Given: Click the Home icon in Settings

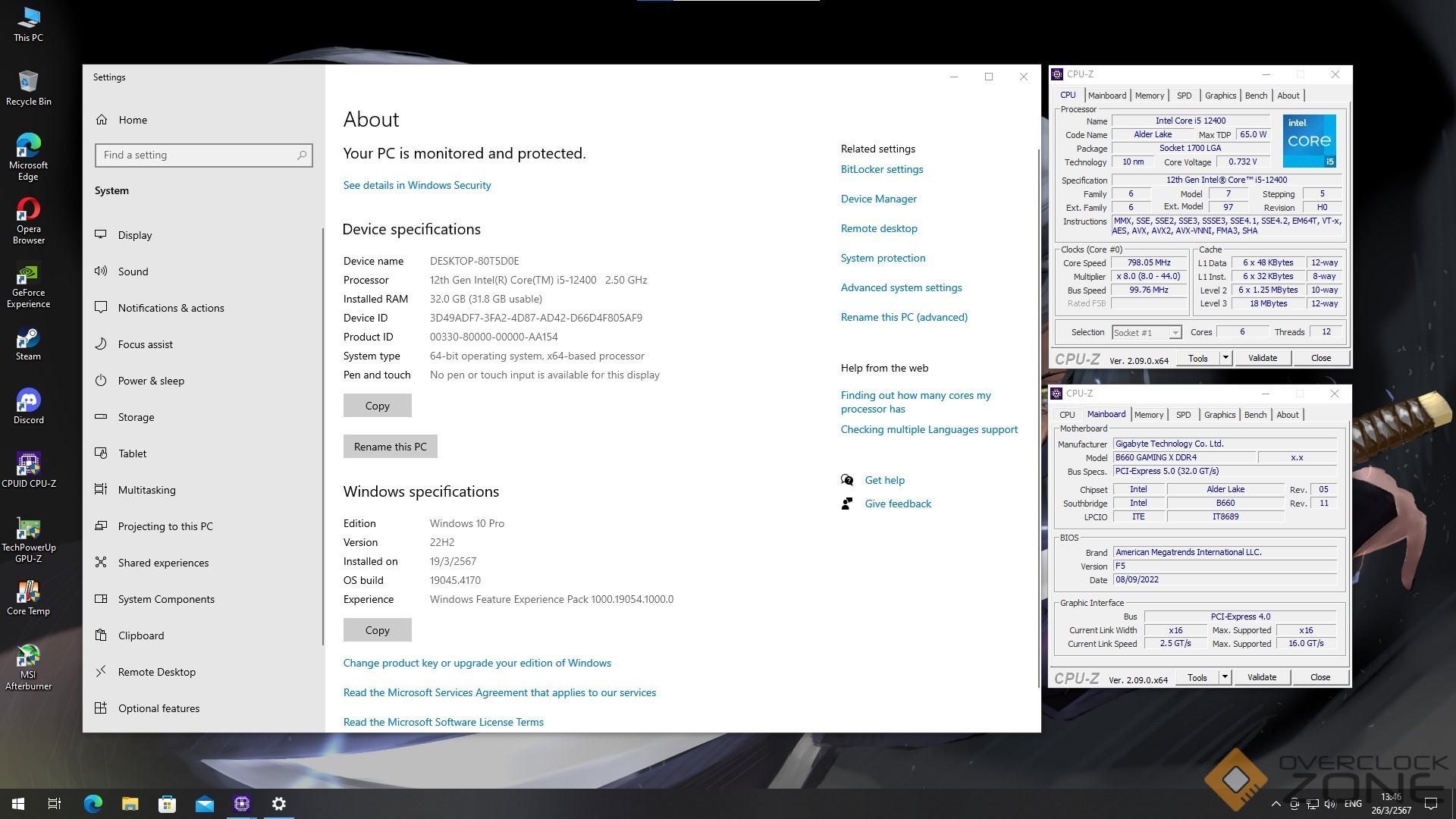Looking at the screenshot, I should [102, 120].
